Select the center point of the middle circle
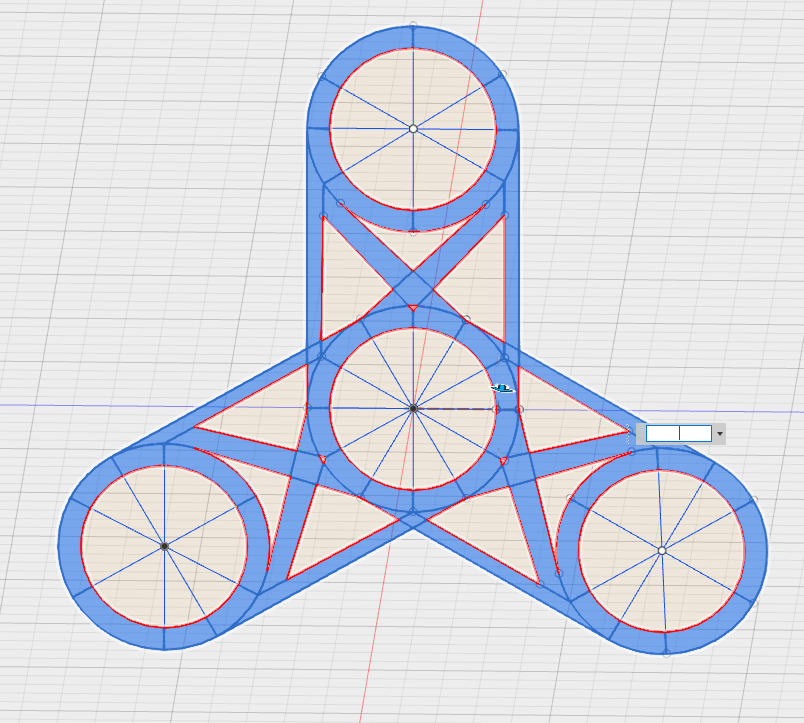This screenshot has width=804, height=723. (x=415, y=408)
